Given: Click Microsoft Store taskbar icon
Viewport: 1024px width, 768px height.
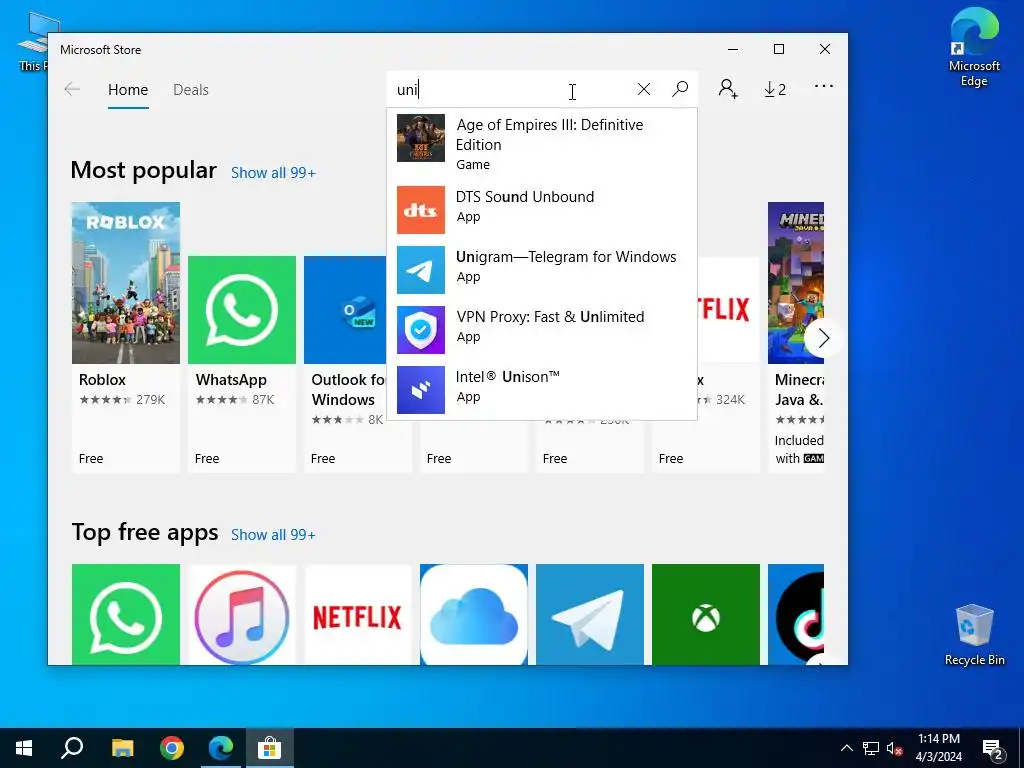Looking at the screenshot, I should coord(269,748).
